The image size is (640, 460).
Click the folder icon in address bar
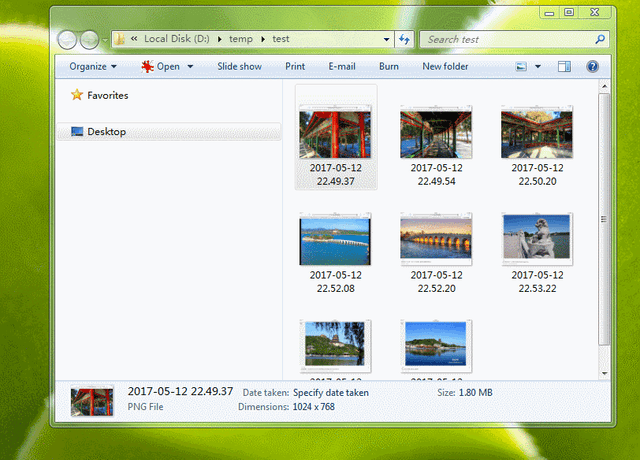tap(120, 39)
